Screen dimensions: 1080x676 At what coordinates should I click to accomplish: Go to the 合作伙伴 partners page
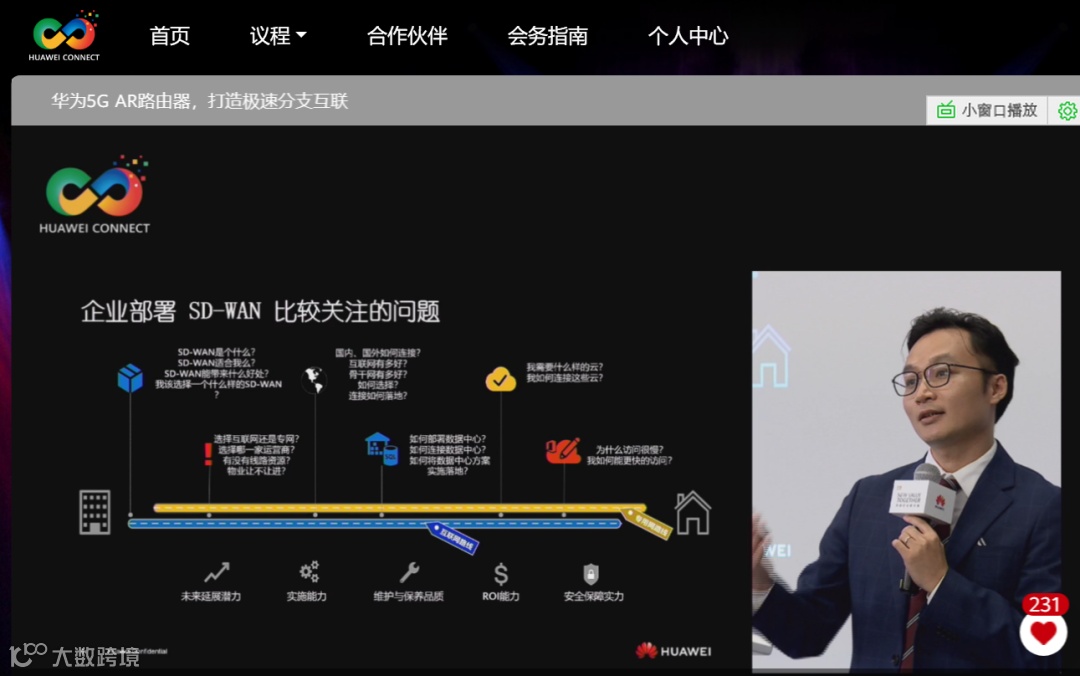tap(407, 36)
